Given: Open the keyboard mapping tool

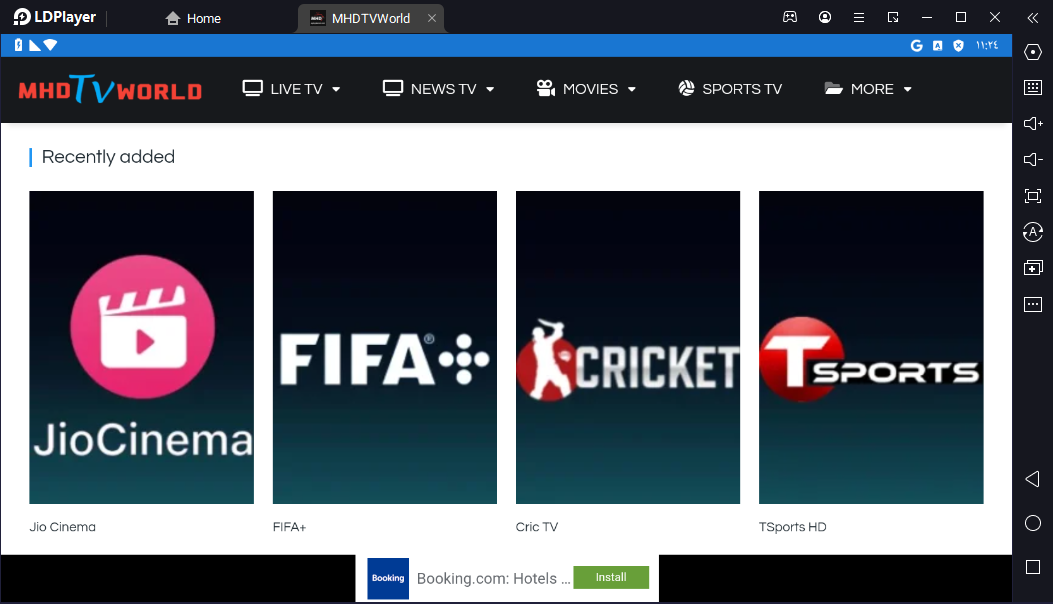Looking at the screenshot, I should [x=1033, y=87].
